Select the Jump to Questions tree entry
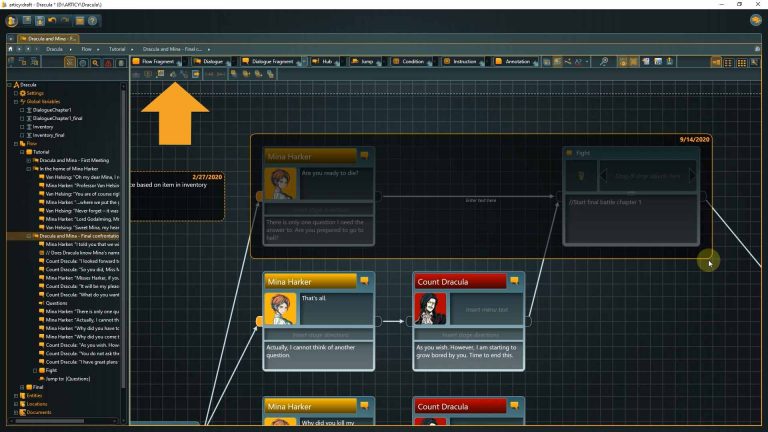The image size is (768, 432). tap(68, 379)
